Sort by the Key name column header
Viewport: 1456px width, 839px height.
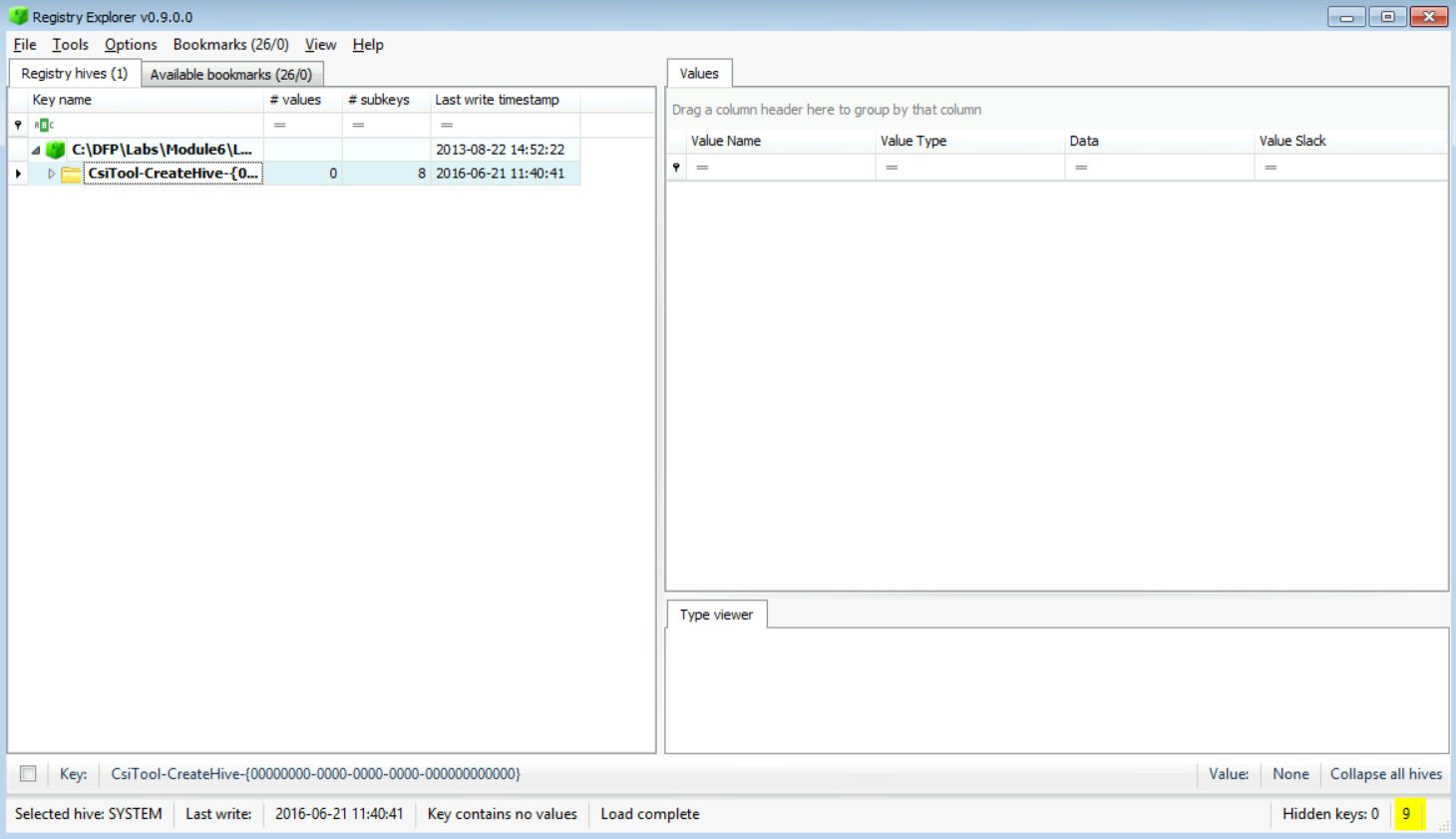click(x=146, y=100)
